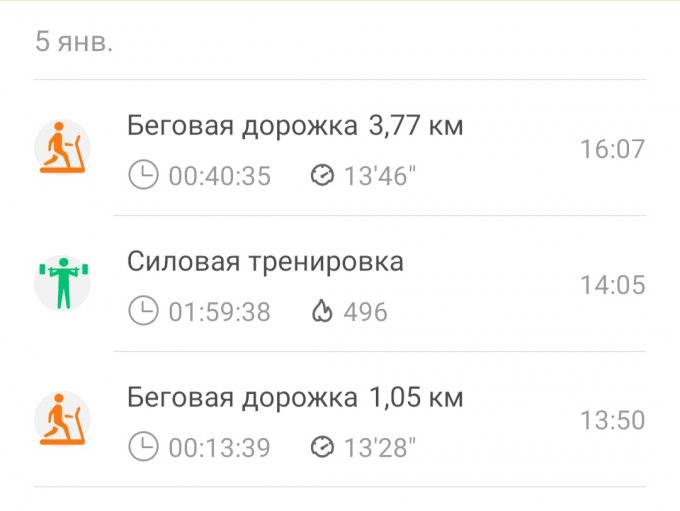Tap the clock icon beside 01:59:38
Viewport: 680px width, 511px height.
[x=144, y=312]
